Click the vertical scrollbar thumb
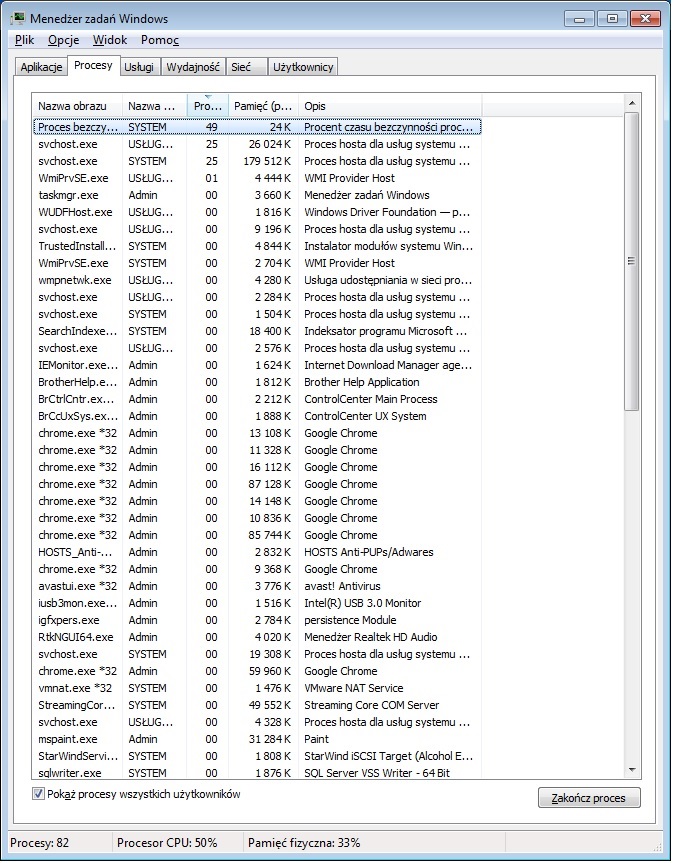 coord(632,261)
